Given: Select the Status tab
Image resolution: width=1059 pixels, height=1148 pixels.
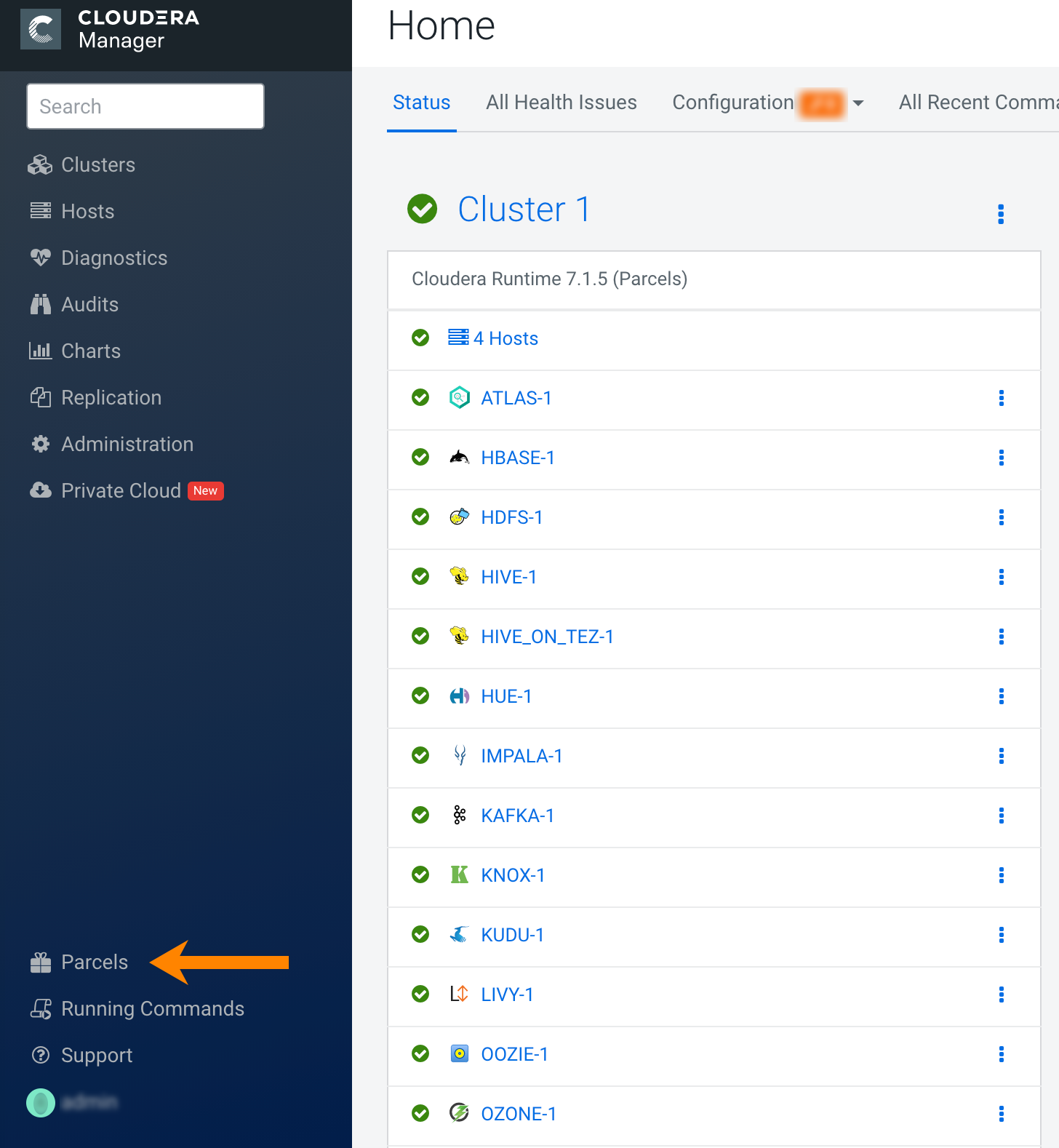Looking at the screenshot, I should tap(422, 103).
